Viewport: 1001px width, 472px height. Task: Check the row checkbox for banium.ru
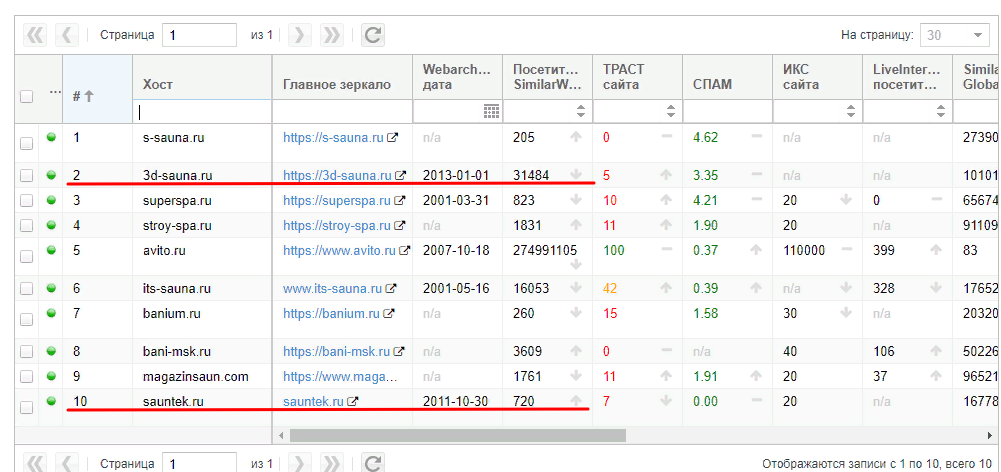tap(26, 320)
